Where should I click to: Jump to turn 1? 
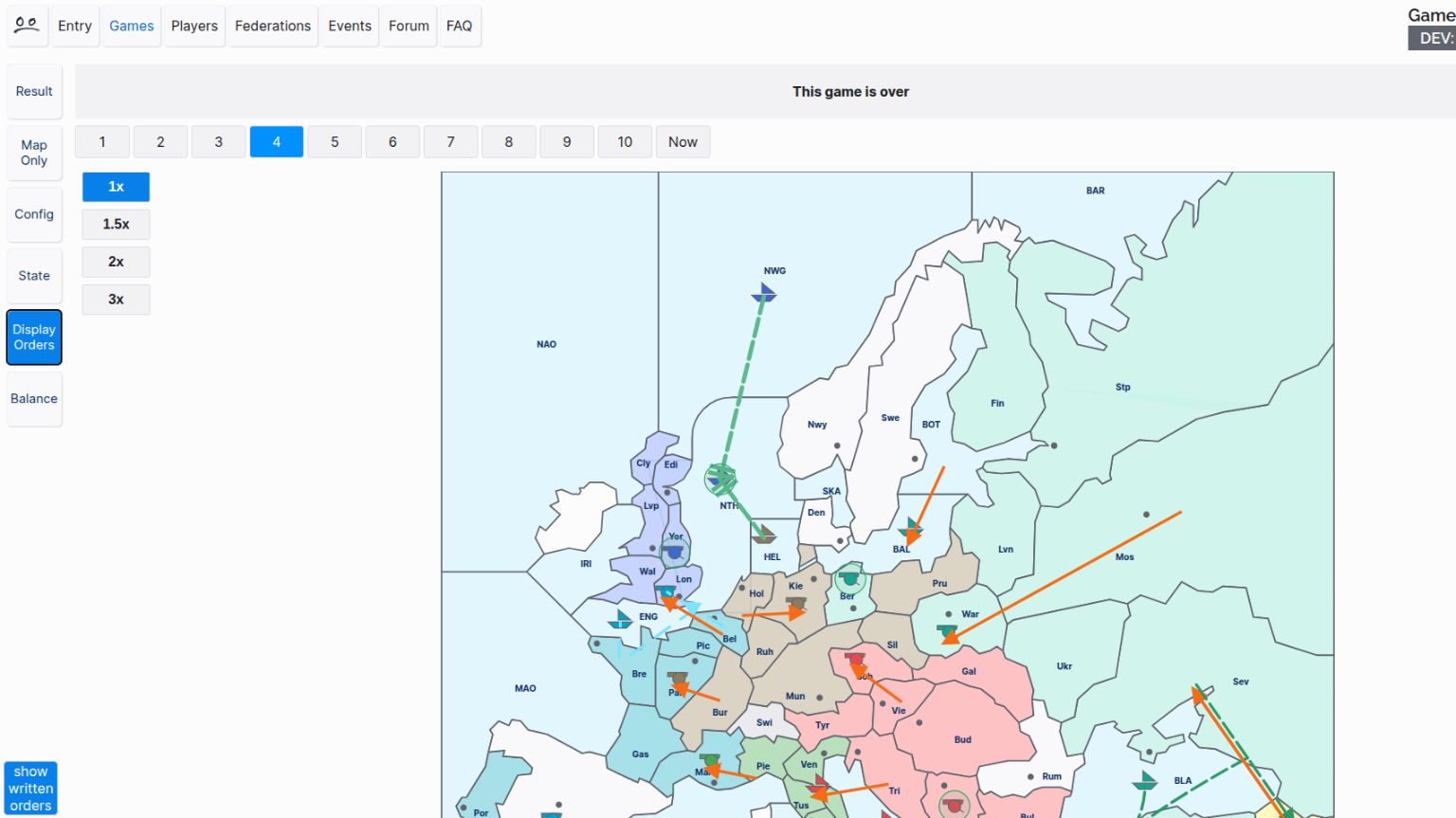(102, 142)
